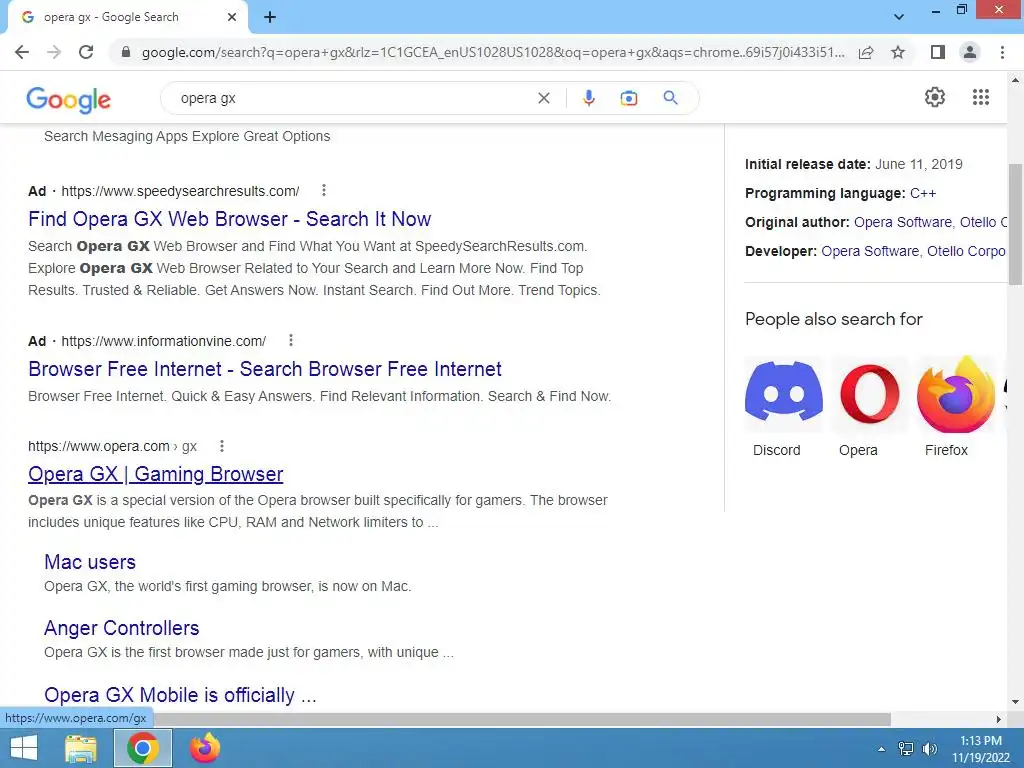The image size is (1024, 768).
Task: Bookmark this page with the star icon
Action: pyautogui.click(x=898, y=52)
